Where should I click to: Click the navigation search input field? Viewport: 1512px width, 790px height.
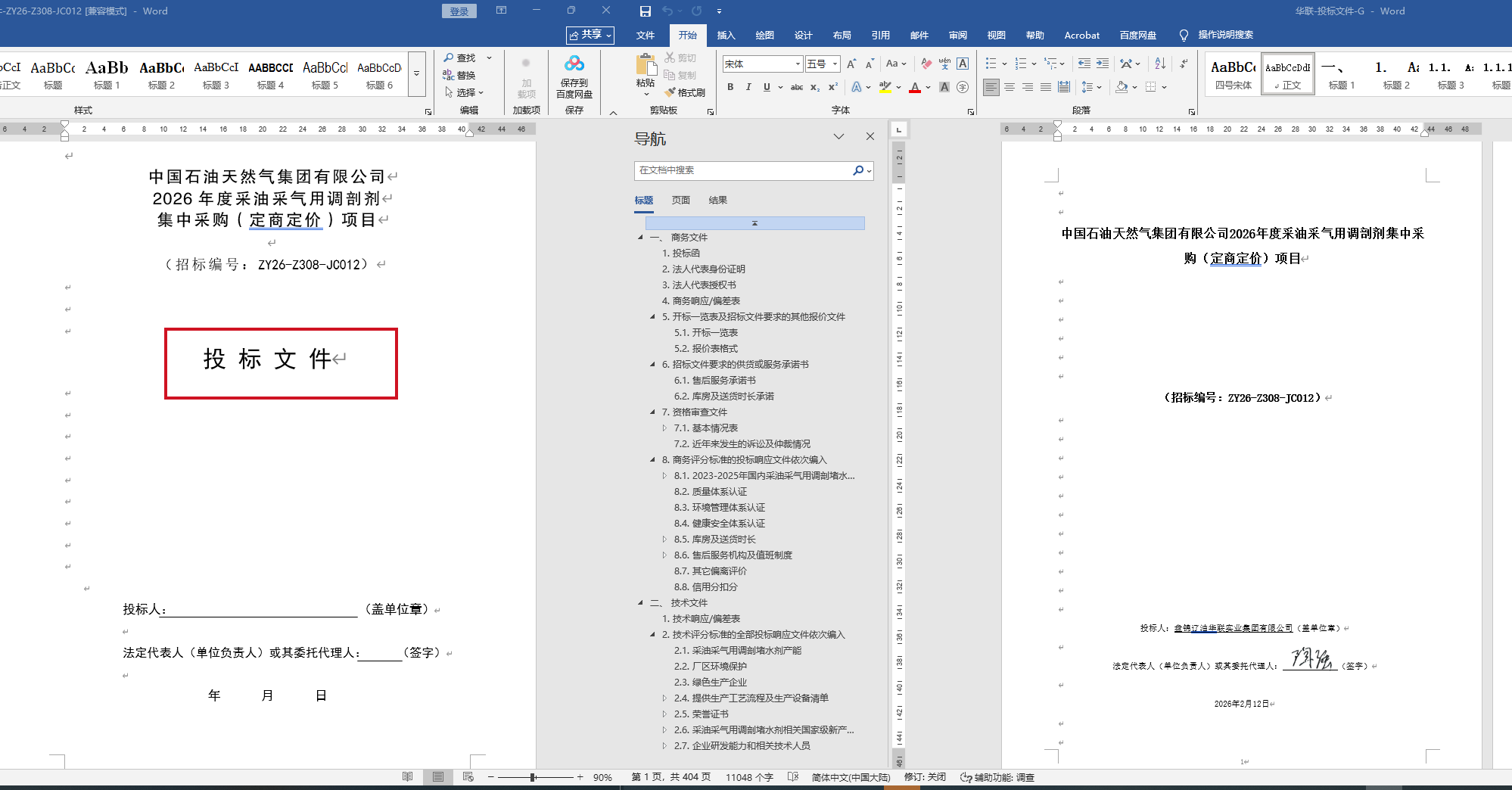[x=744, y=170]
